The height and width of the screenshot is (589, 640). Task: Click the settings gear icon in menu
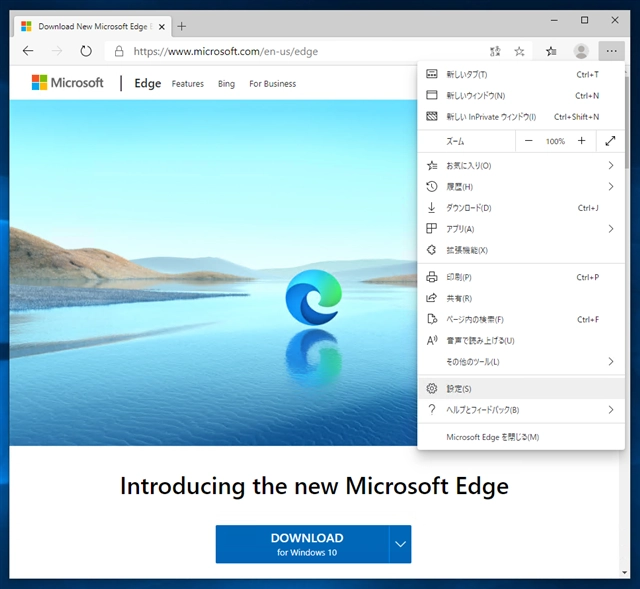[x=431, y=389]
